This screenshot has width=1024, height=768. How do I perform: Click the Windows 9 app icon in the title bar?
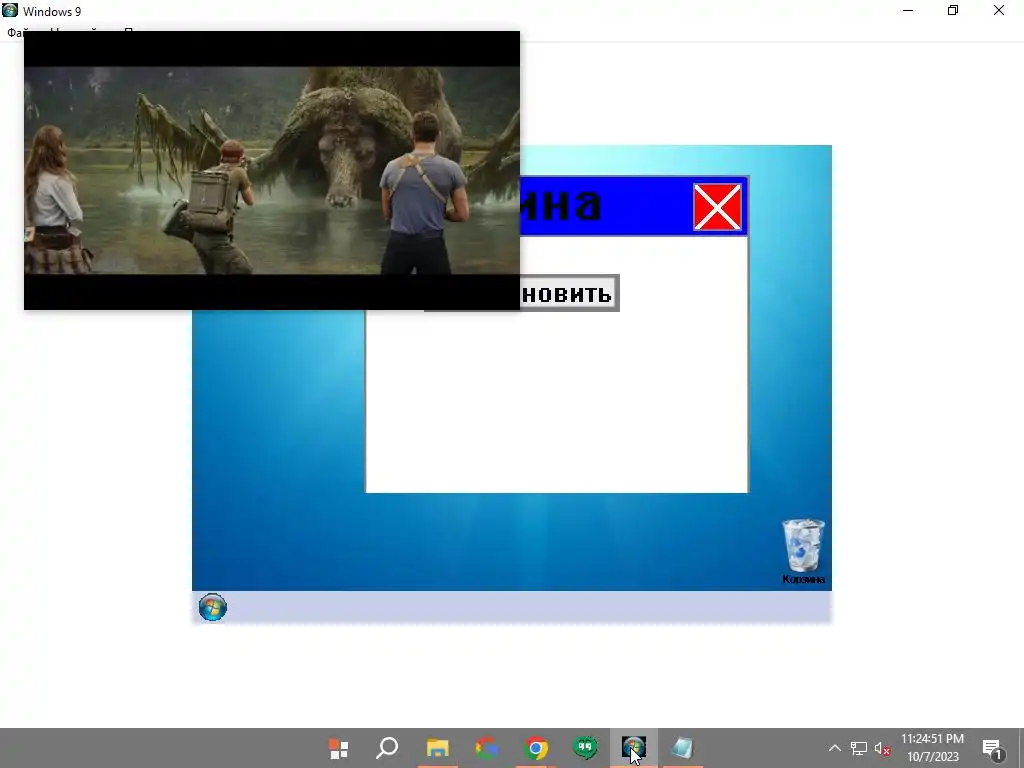click(x=10, y=10)
